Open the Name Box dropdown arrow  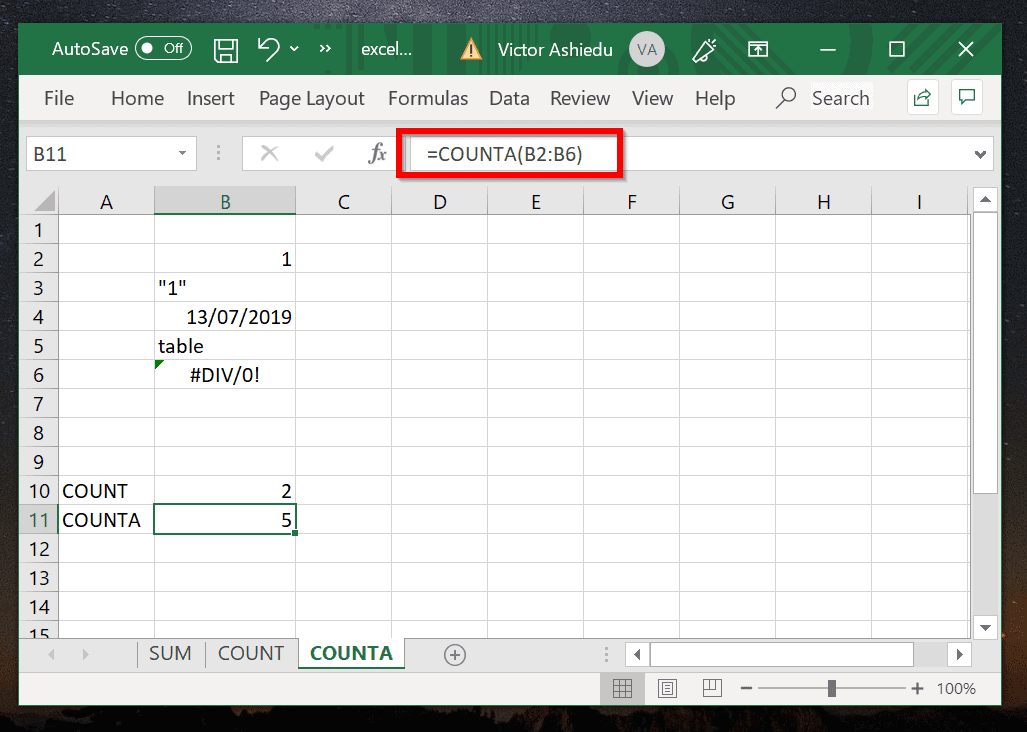point(183,152)
